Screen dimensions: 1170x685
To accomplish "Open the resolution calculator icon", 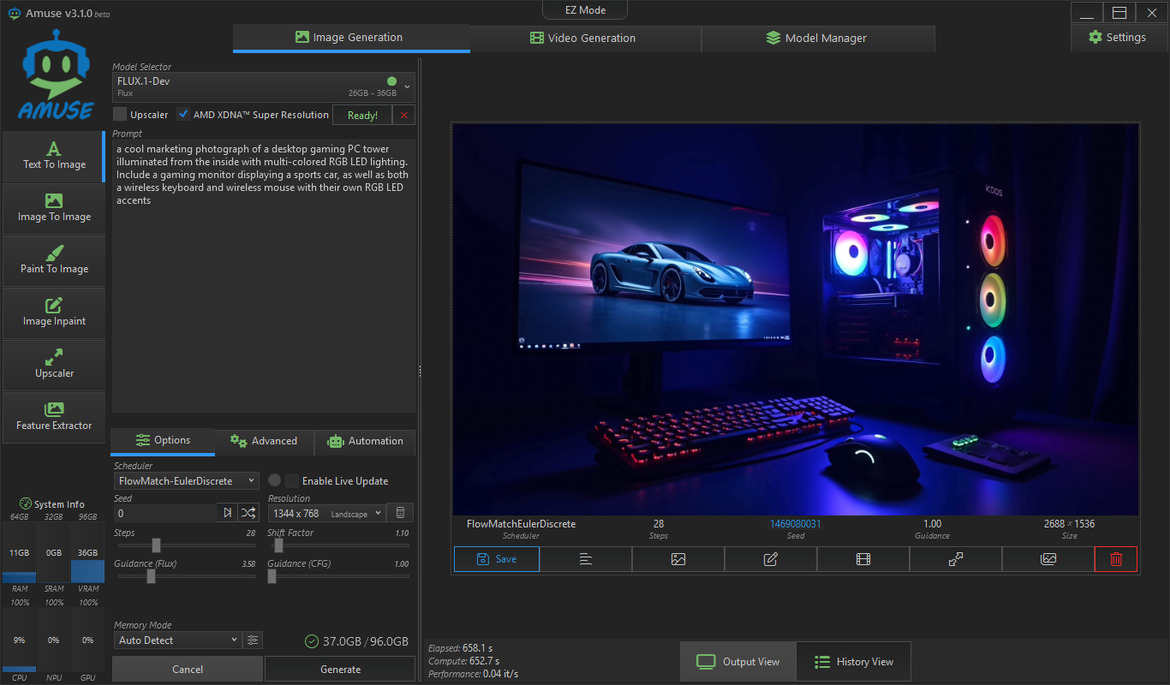I will coord(400,513).
